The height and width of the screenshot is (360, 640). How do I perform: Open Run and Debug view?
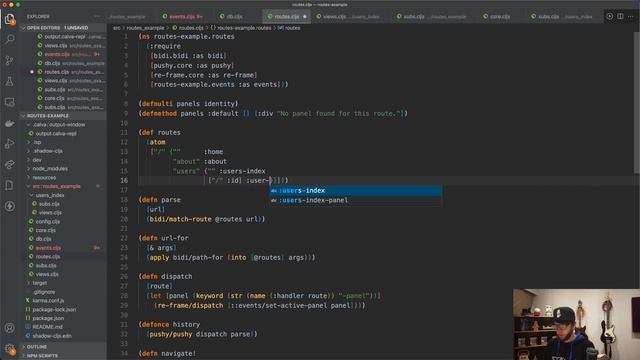(x=9, y=144)
